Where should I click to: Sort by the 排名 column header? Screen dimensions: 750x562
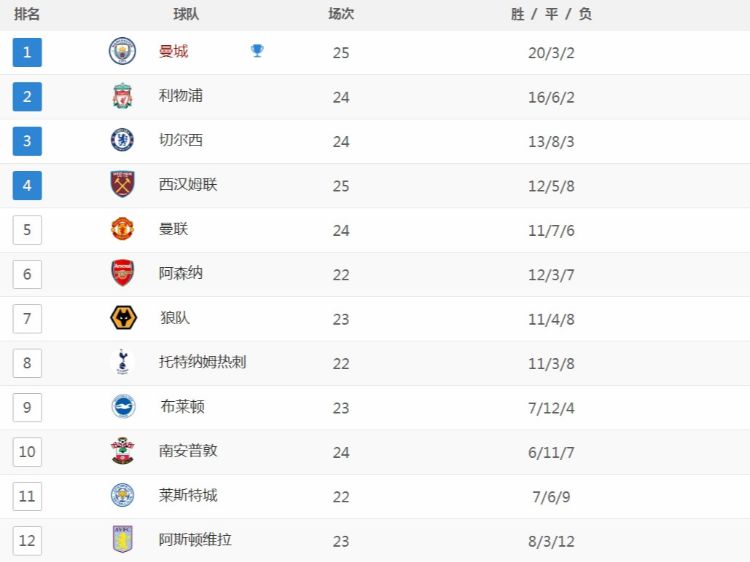click(x=27, y=14)
